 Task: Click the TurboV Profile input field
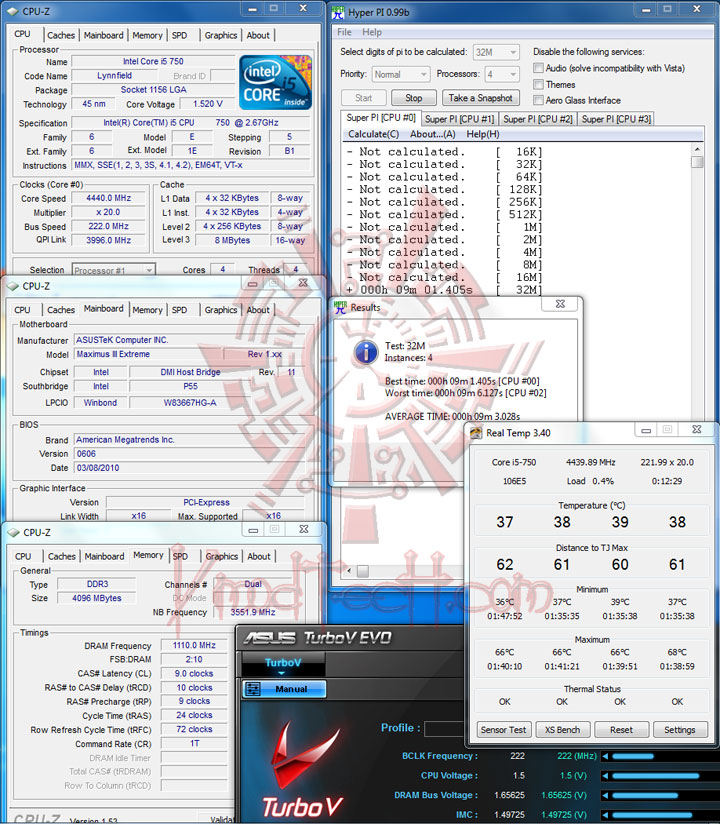(445, 728)
